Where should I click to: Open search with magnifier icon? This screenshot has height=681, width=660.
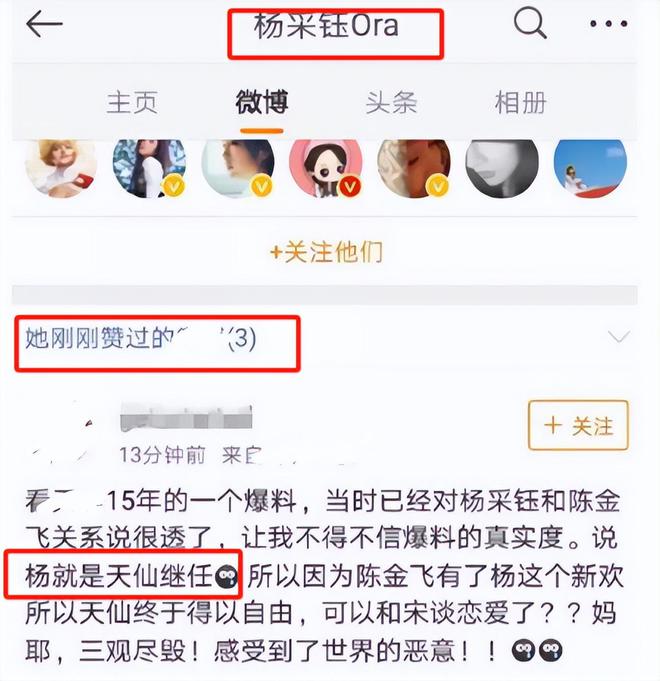click(x=530, y=24)
